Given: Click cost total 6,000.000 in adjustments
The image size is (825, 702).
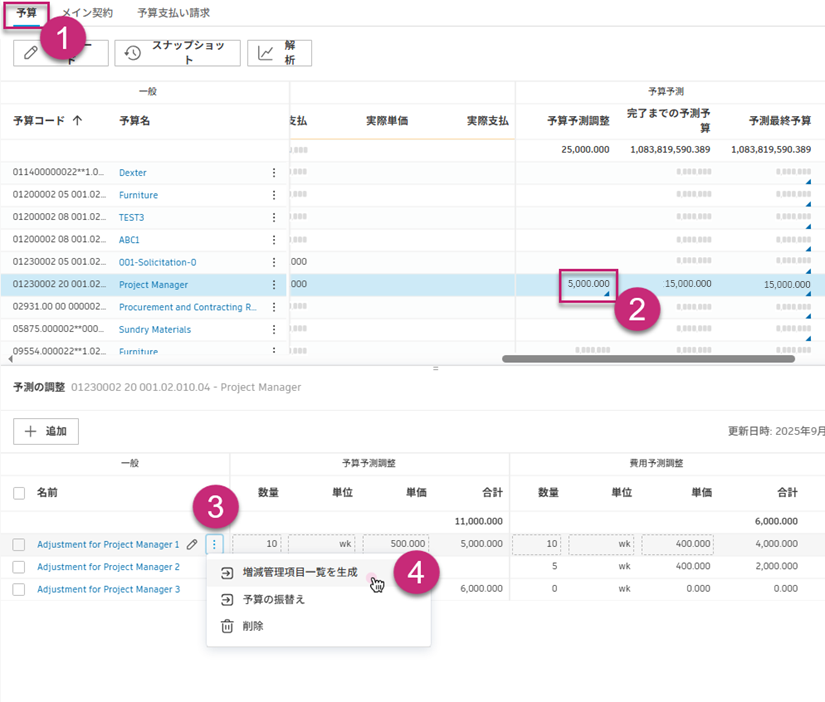Looking at the screenshot, I should click(776, 522).
